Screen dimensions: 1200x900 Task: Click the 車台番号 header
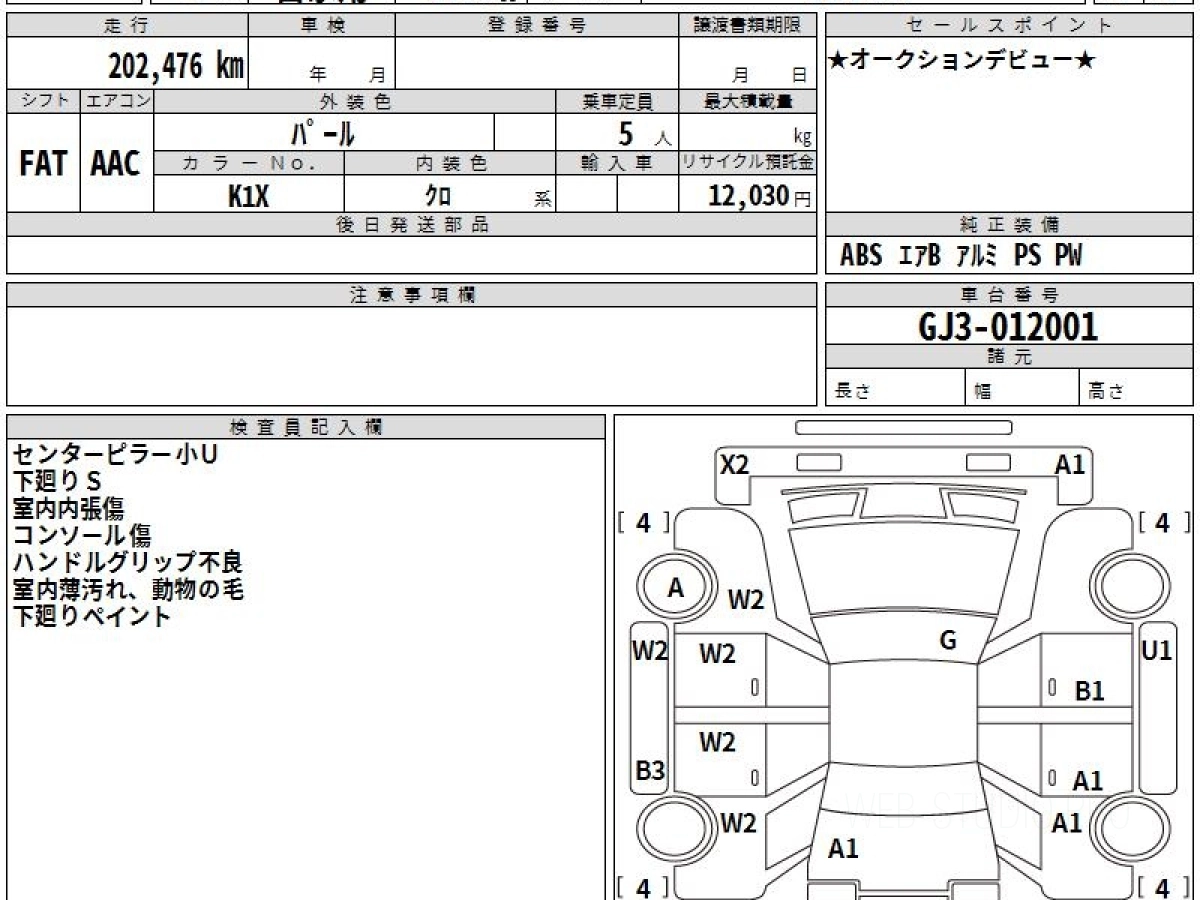click(x=1010, y=295)
